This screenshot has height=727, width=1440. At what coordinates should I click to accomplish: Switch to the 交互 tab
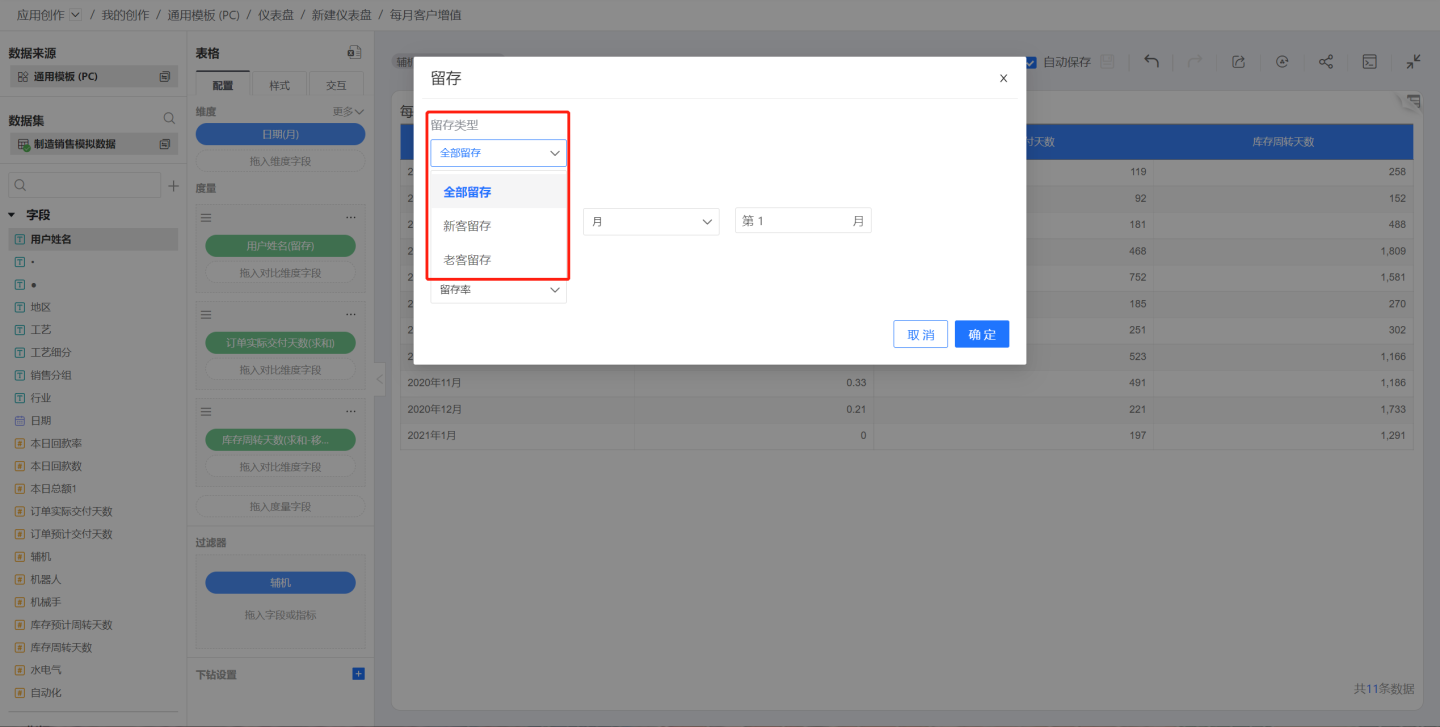(x=337, y=85)
